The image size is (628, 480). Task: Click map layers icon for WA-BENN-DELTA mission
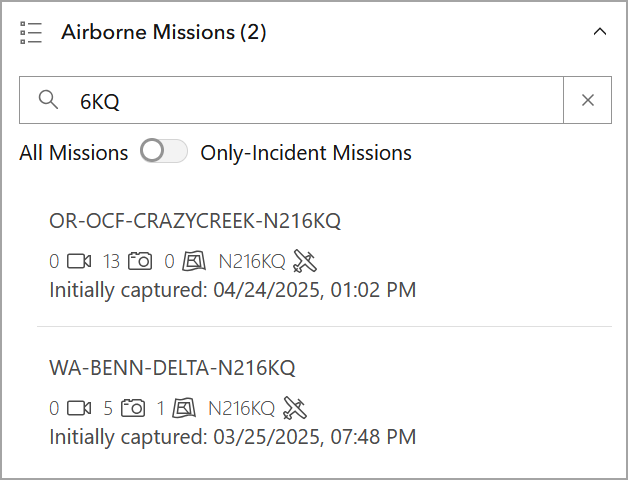(x=183, y=408)
